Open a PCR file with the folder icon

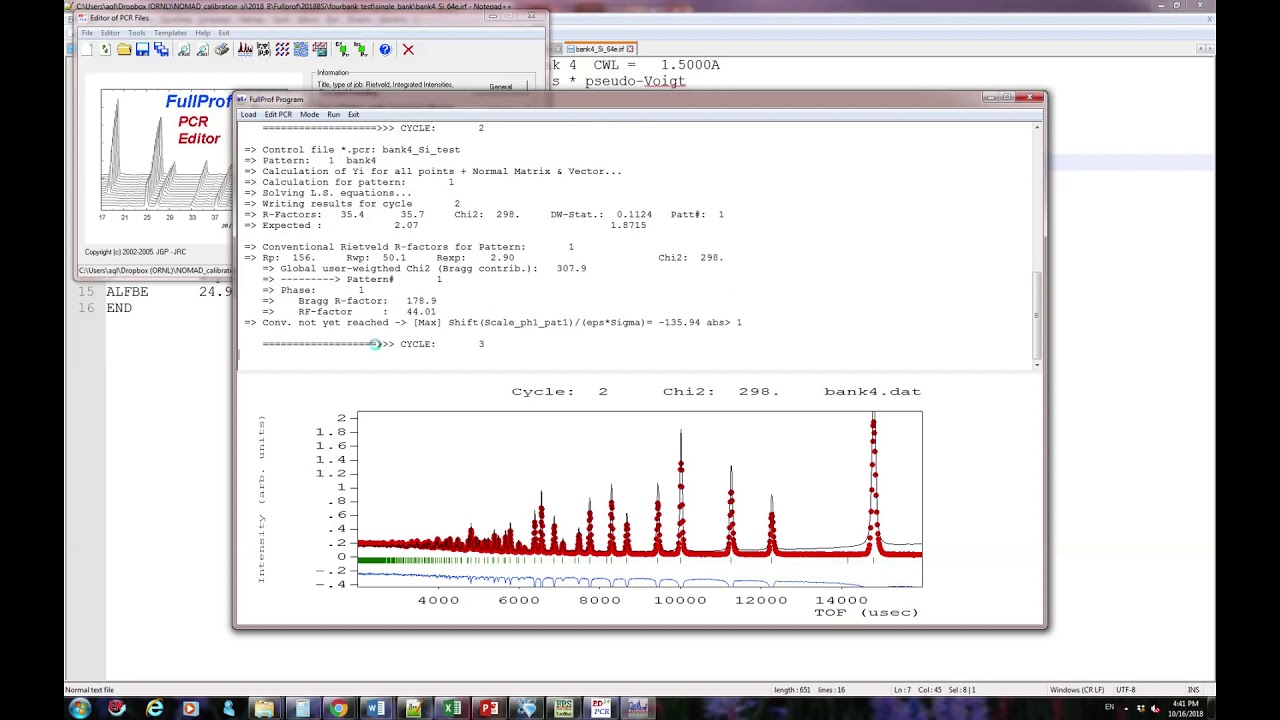point(124,49)
